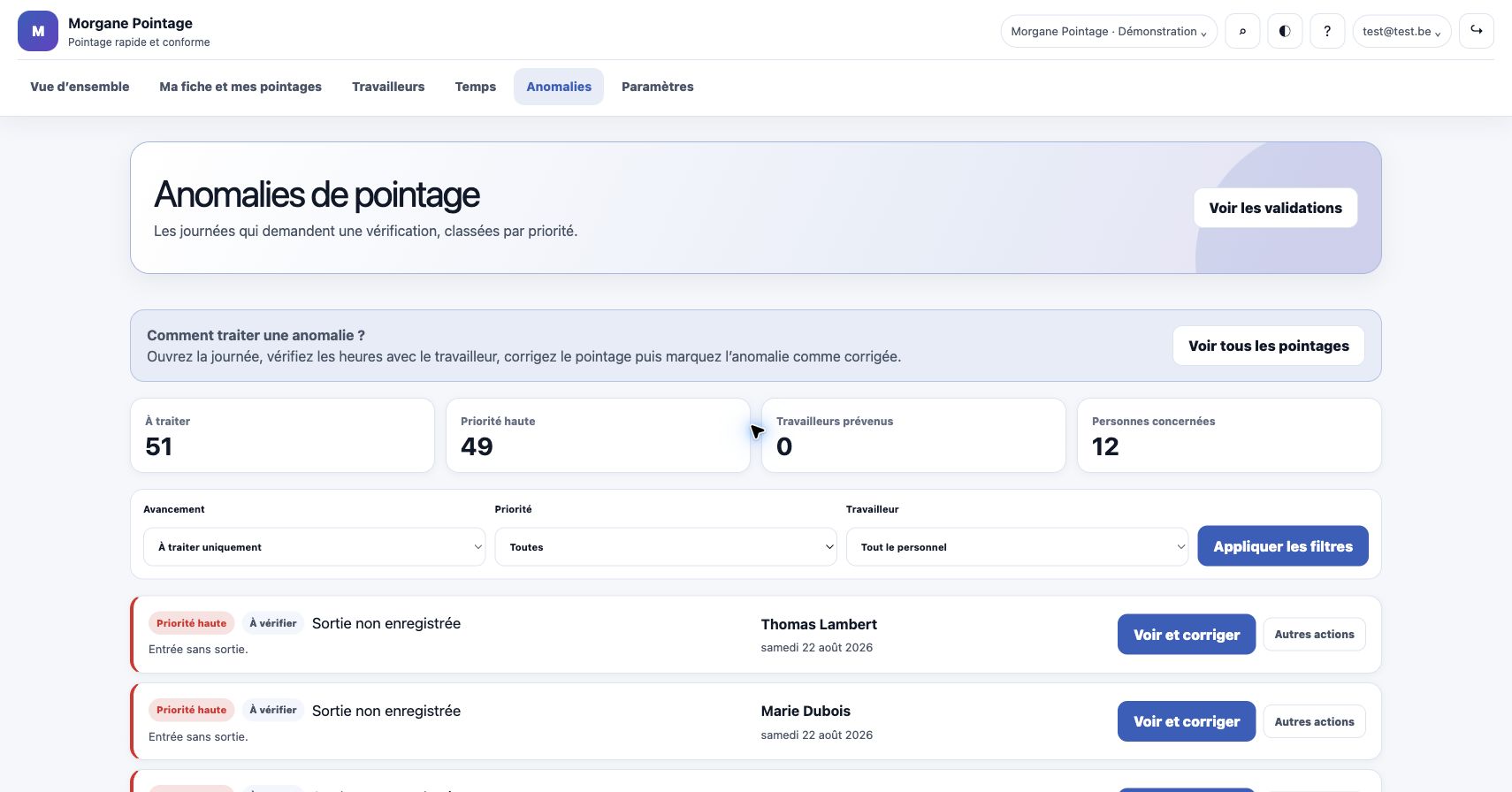Click À vérifier badge on Marie Dubois row

[272, 710]
